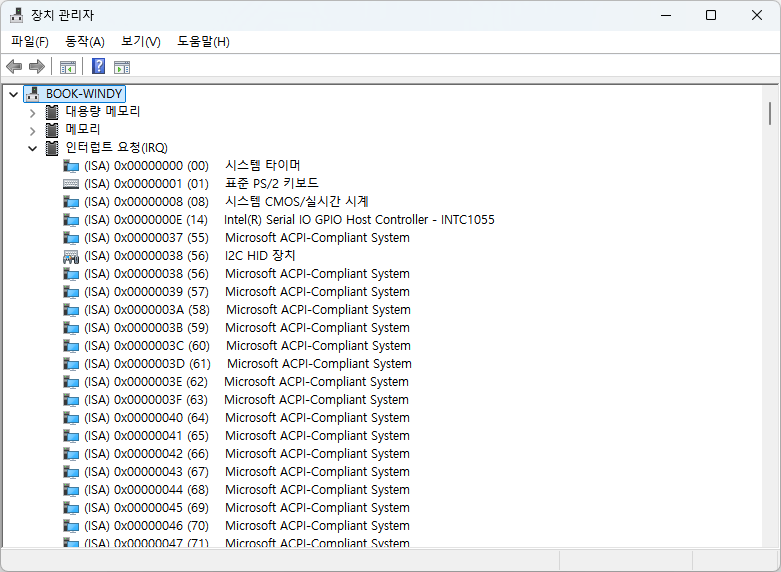Click the I2C HID 장치 device icon

71,255
